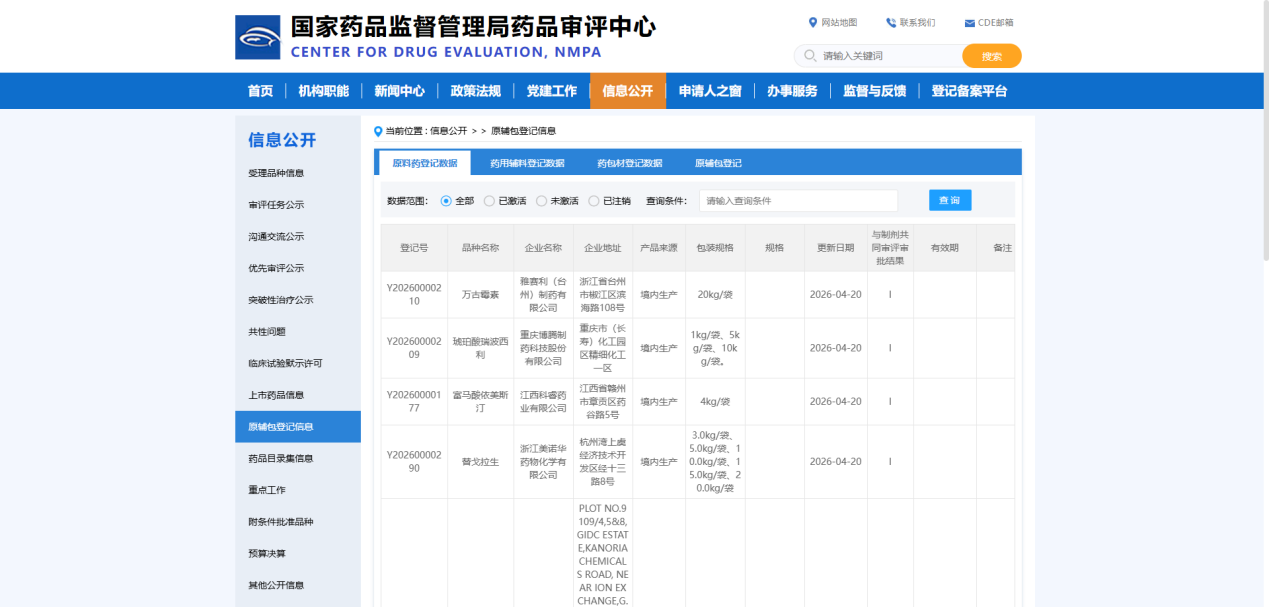This screenshot has width=1269, height=607.
Task: Open 突破性治疗公示 in sidebar
Action: [x=298, y=300]
